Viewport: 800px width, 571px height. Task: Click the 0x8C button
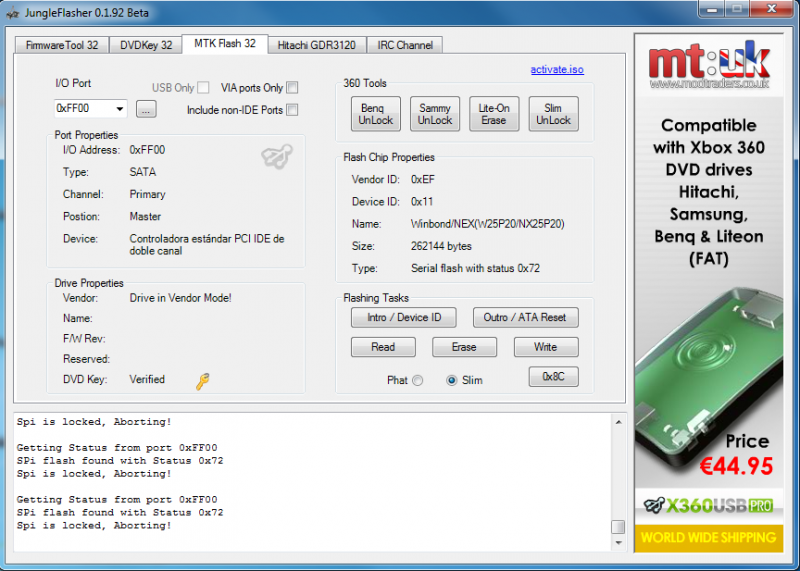pyautogui.click(x=554, y=377)
